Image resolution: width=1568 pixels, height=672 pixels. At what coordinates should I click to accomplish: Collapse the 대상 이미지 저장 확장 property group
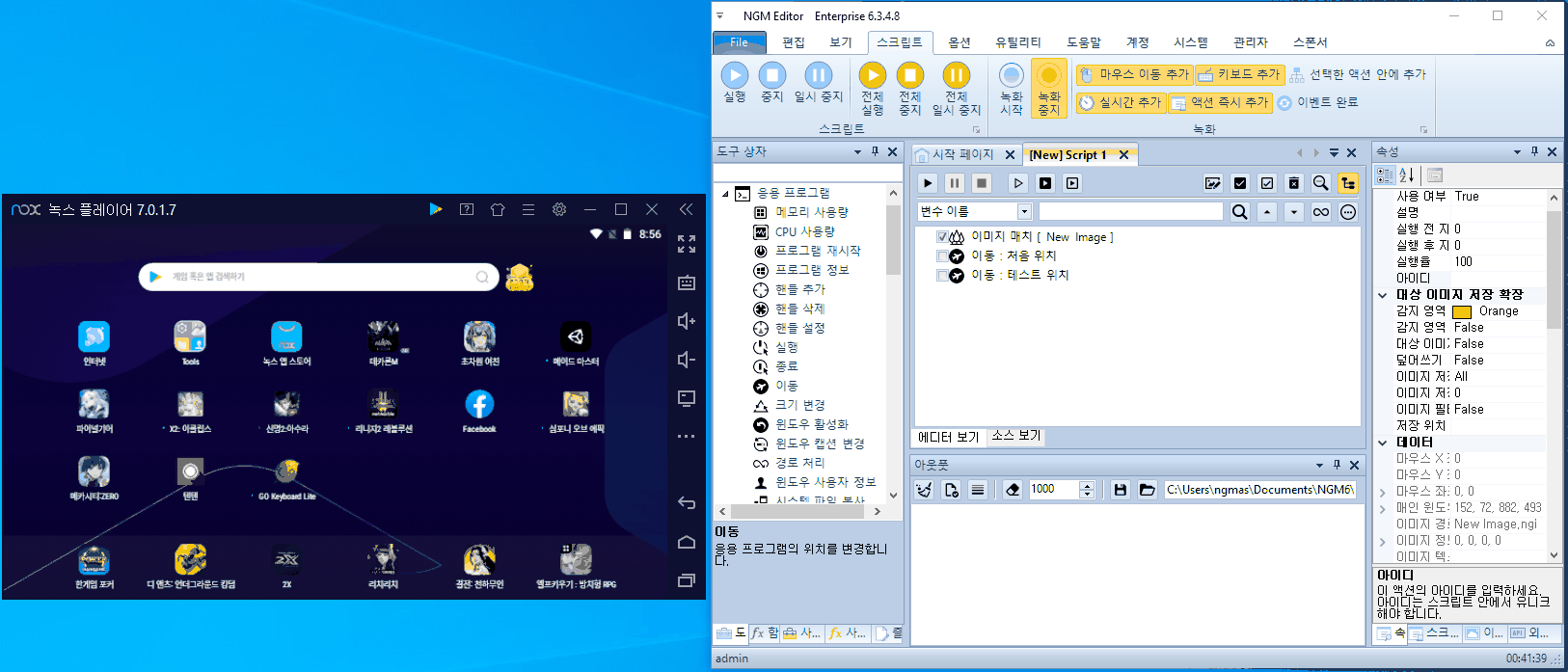coord(1383,295)
